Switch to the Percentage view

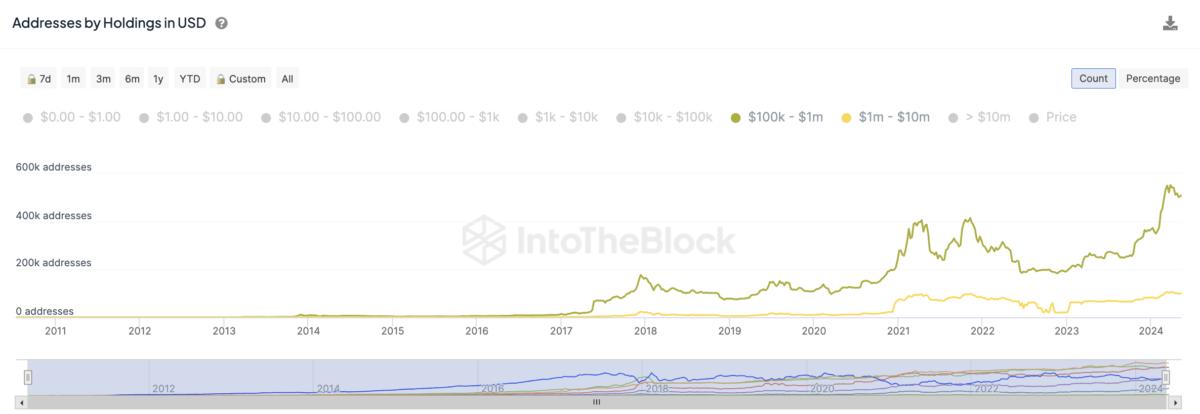(1153, 79)
